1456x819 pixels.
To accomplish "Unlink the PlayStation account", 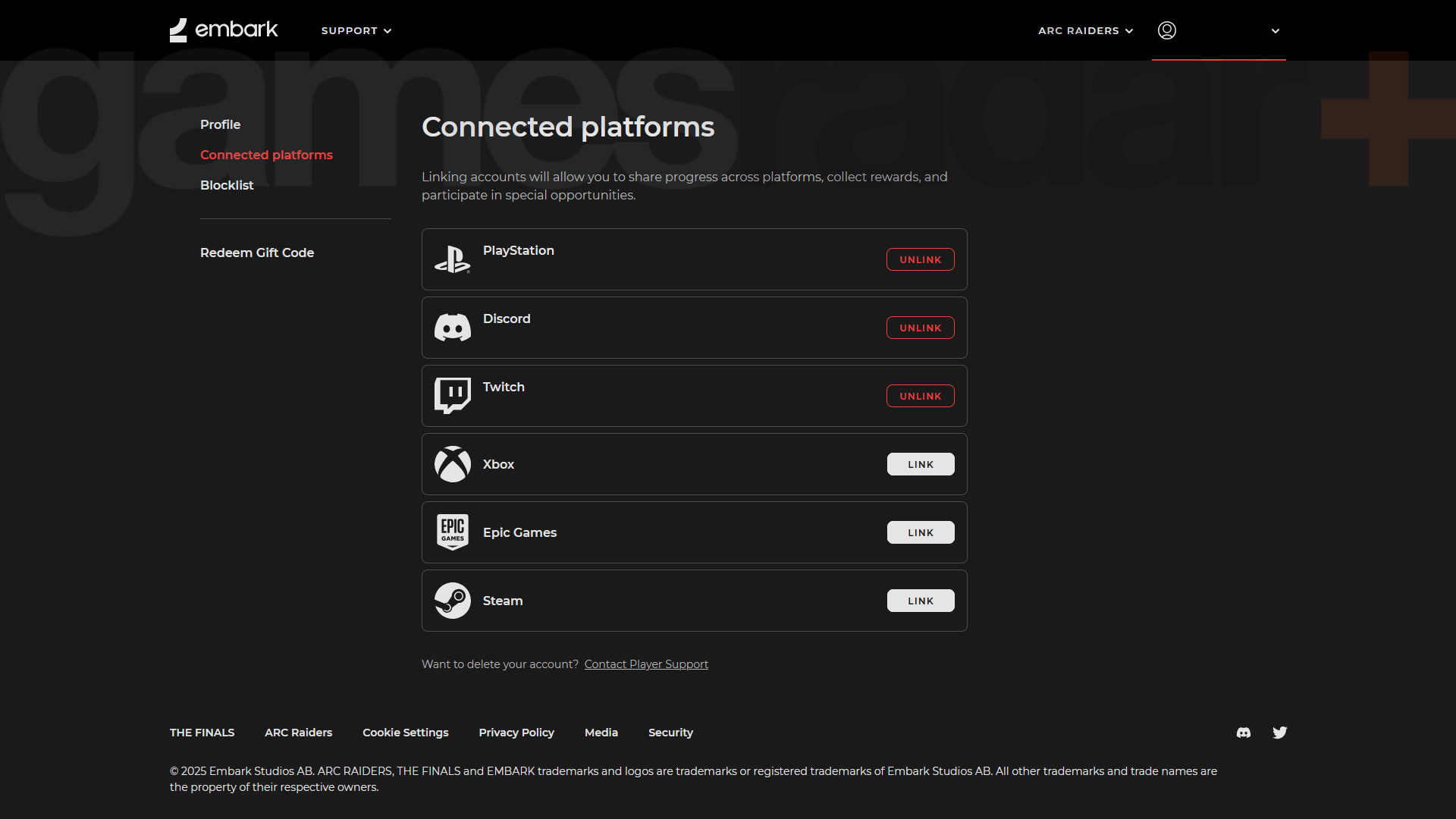I will 920,259.
